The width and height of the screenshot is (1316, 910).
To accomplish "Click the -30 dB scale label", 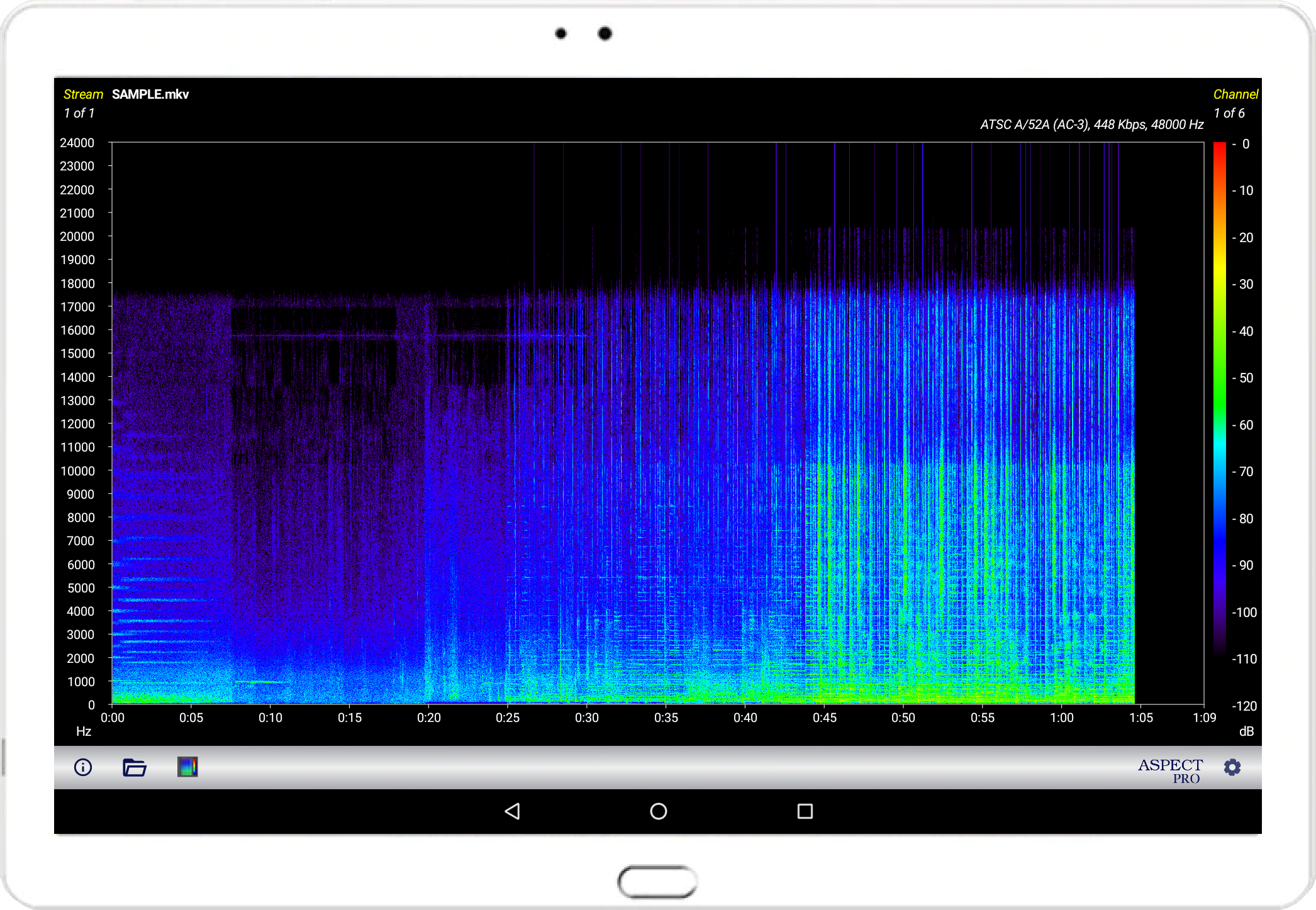I will [x=1243, y=284].
